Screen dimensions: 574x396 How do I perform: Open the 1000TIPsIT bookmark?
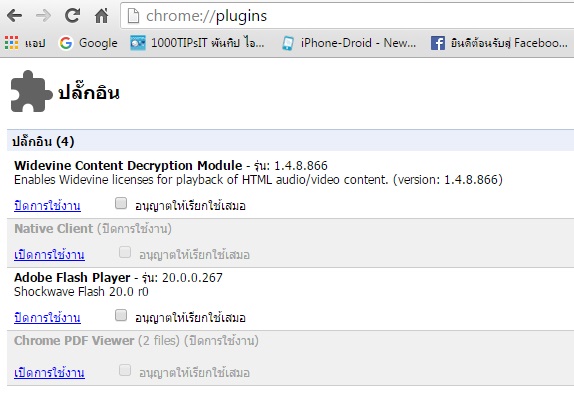(x=197, y=43)
